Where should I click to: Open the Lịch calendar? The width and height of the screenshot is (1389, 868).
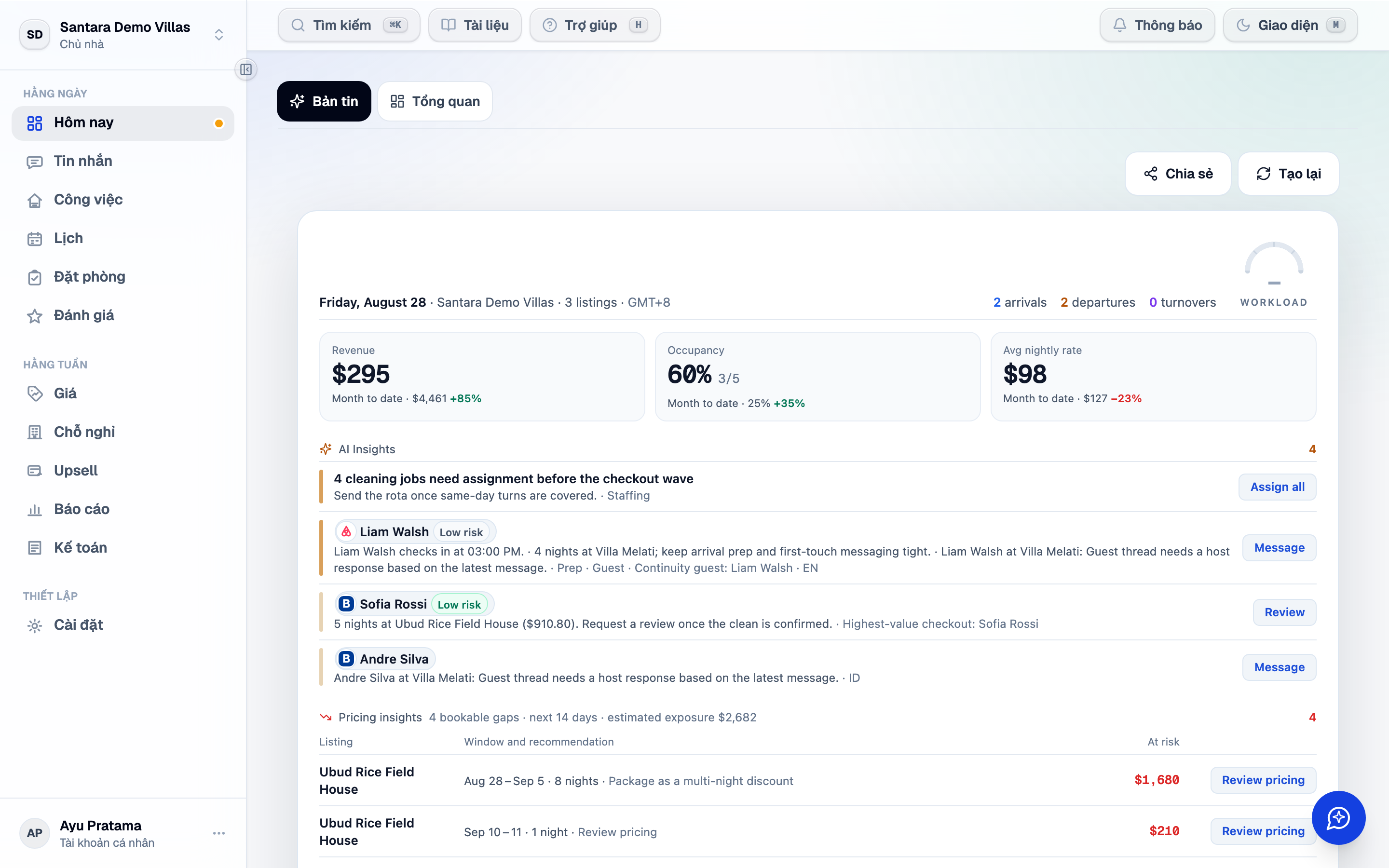(123, 238)
